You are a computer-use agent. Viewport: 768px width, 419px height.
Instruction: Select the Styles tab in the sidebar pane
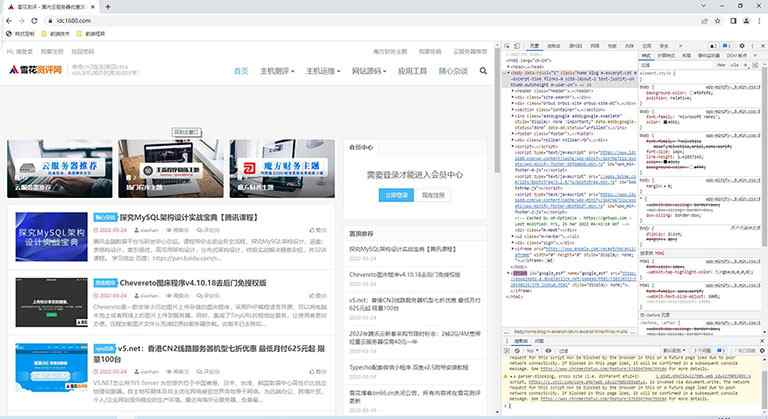click(x=646, y=55)
